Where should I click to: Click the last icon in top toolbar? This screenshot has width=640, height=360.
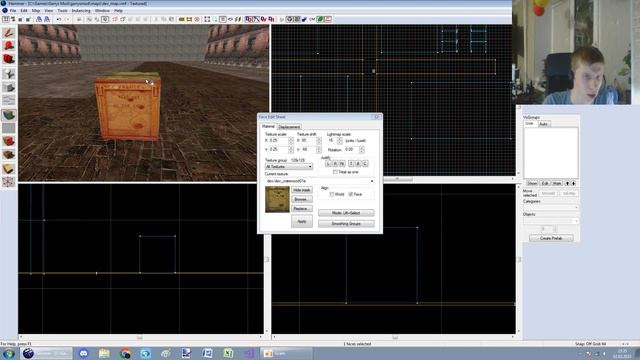(x=328, y=19)
